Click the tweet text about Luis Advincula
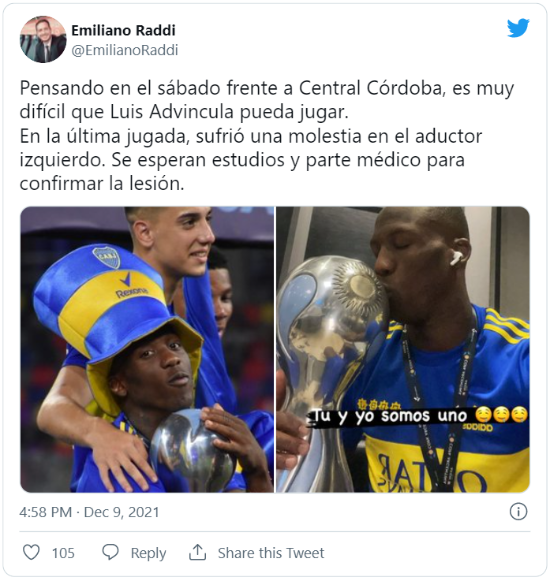This screenshot has width=550, height=581. [x=267, y=136]
